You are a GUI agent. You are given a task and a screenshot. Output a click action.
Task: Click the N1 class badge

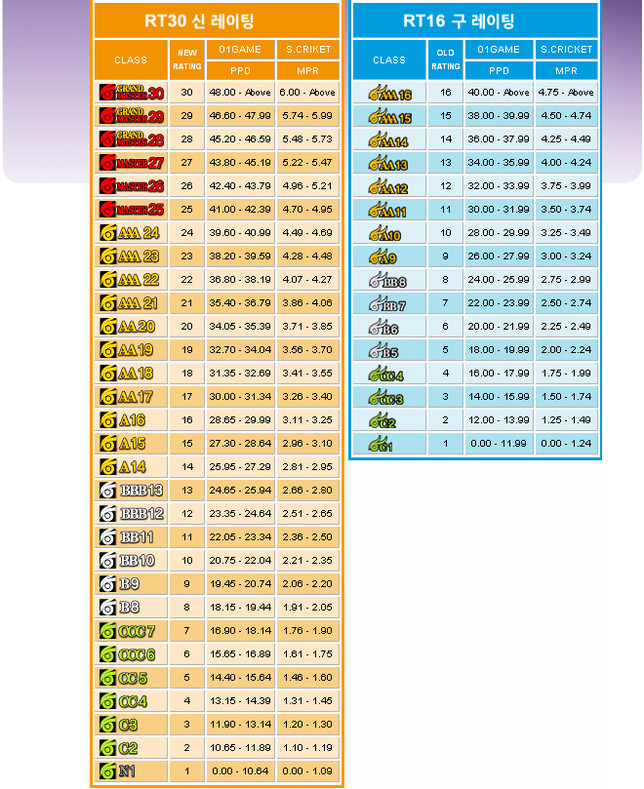(119, 772)
